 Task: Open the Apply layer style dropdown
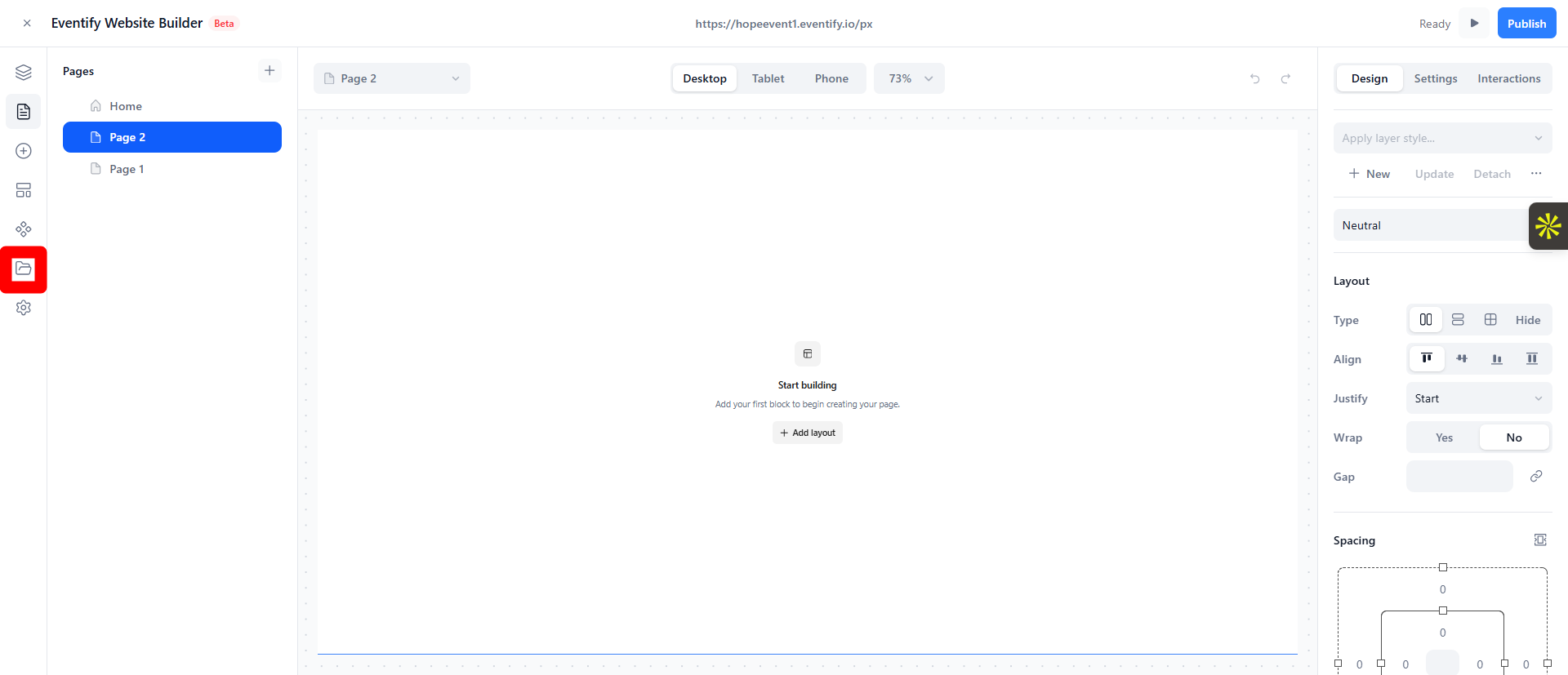[1442, 138]
